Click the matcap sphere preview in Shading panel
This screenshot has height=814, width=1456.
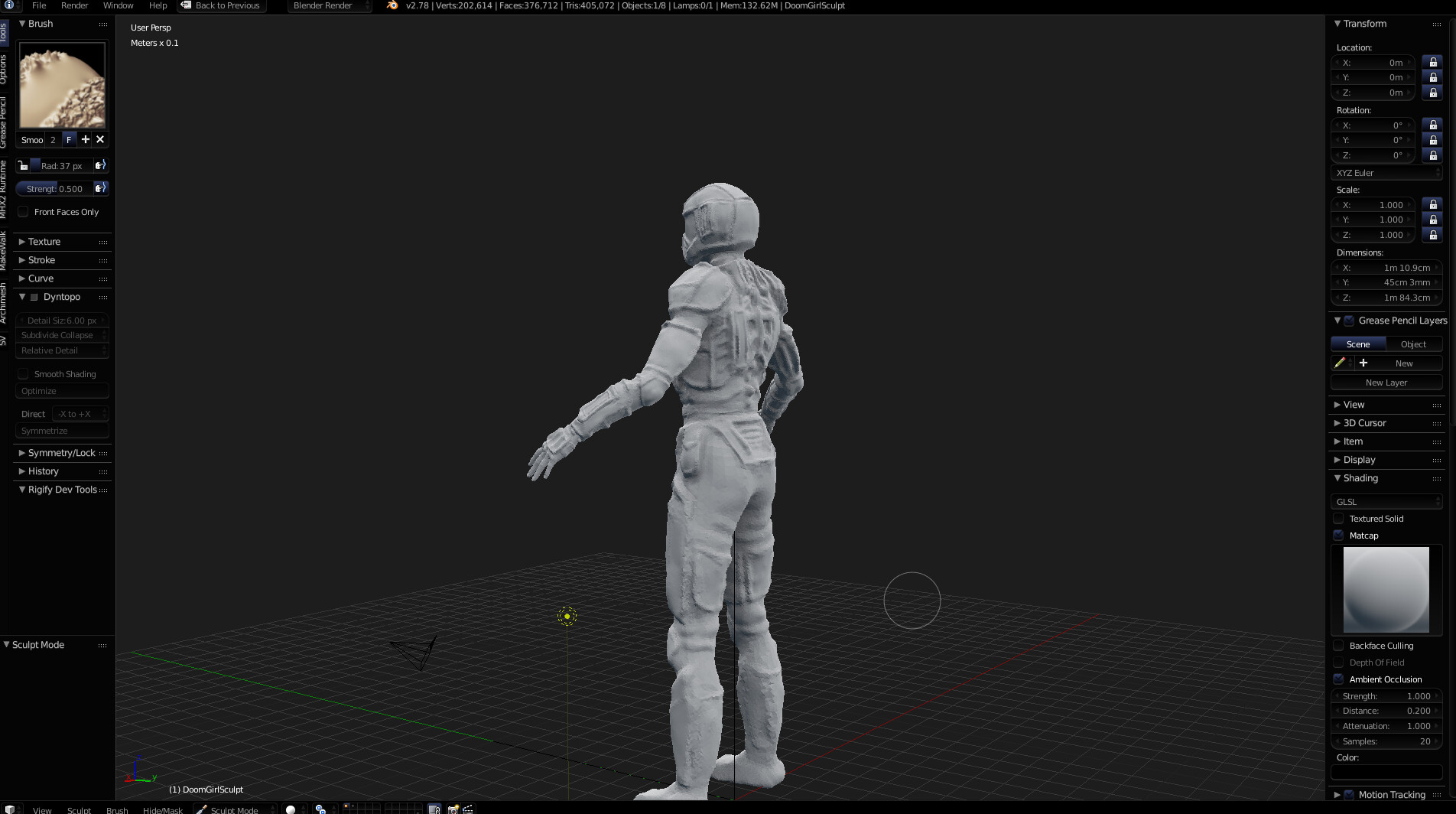(1386, 589)
